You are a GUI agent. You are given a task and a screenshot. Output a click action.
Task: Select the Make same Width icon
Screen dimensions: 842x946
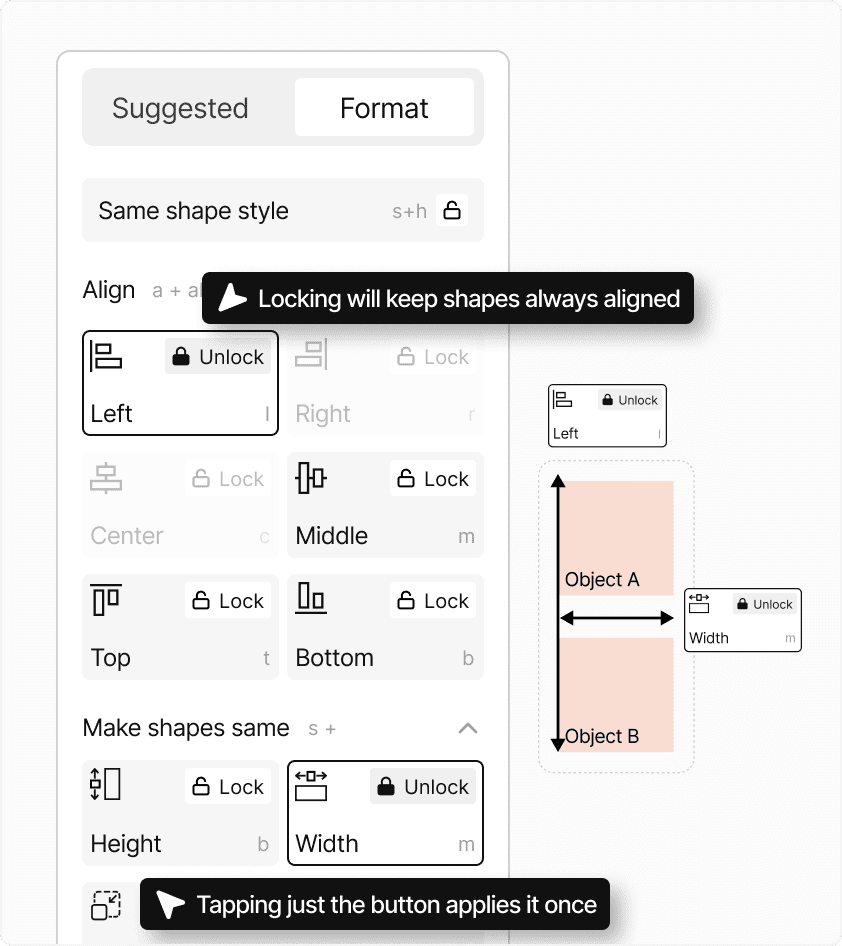pos(310,786)
